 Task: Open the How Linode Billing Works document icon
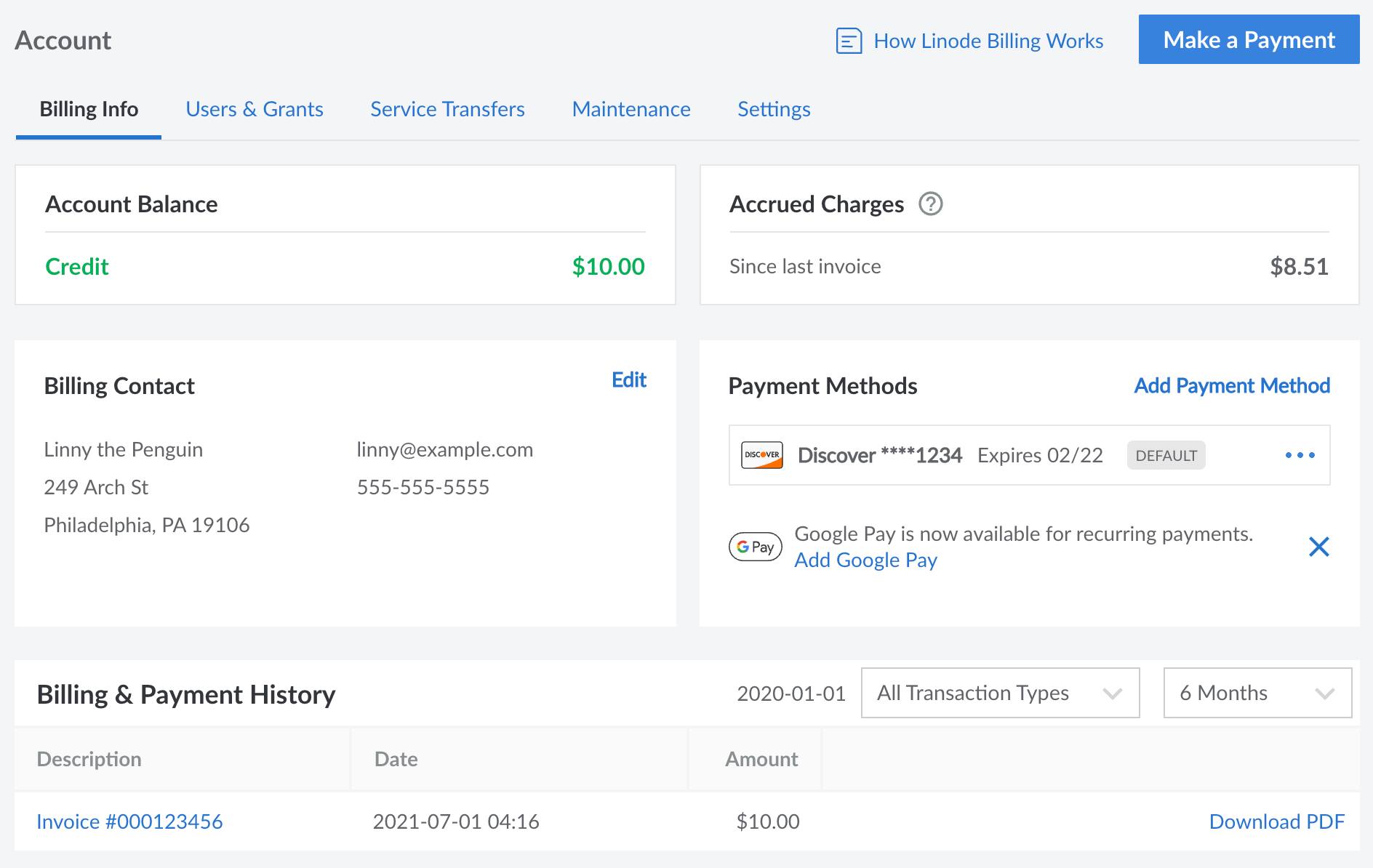848,41
